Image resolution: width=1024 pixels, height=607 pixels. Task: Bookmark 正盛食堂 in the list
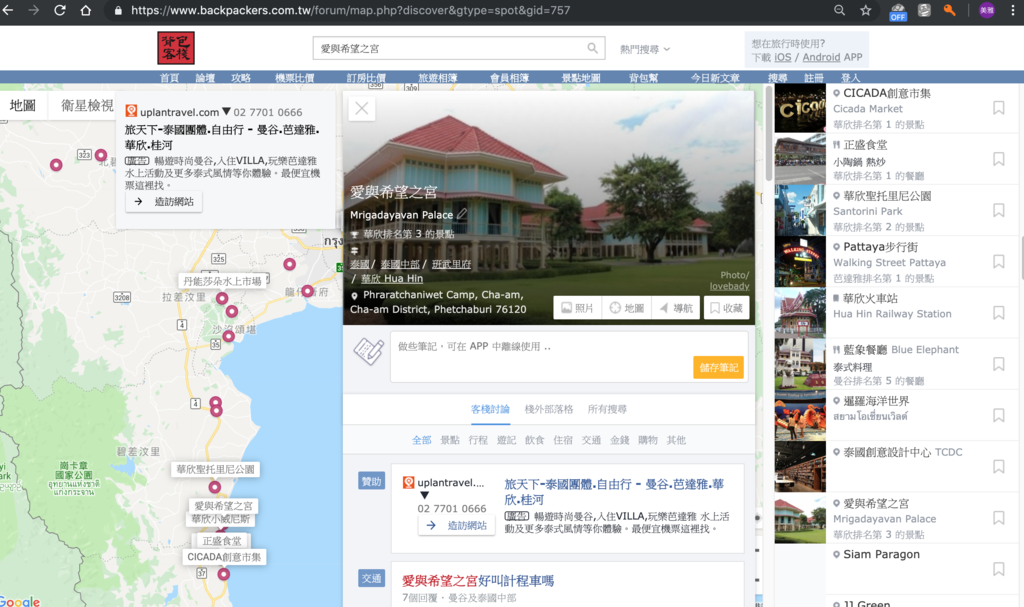[999, 159]
